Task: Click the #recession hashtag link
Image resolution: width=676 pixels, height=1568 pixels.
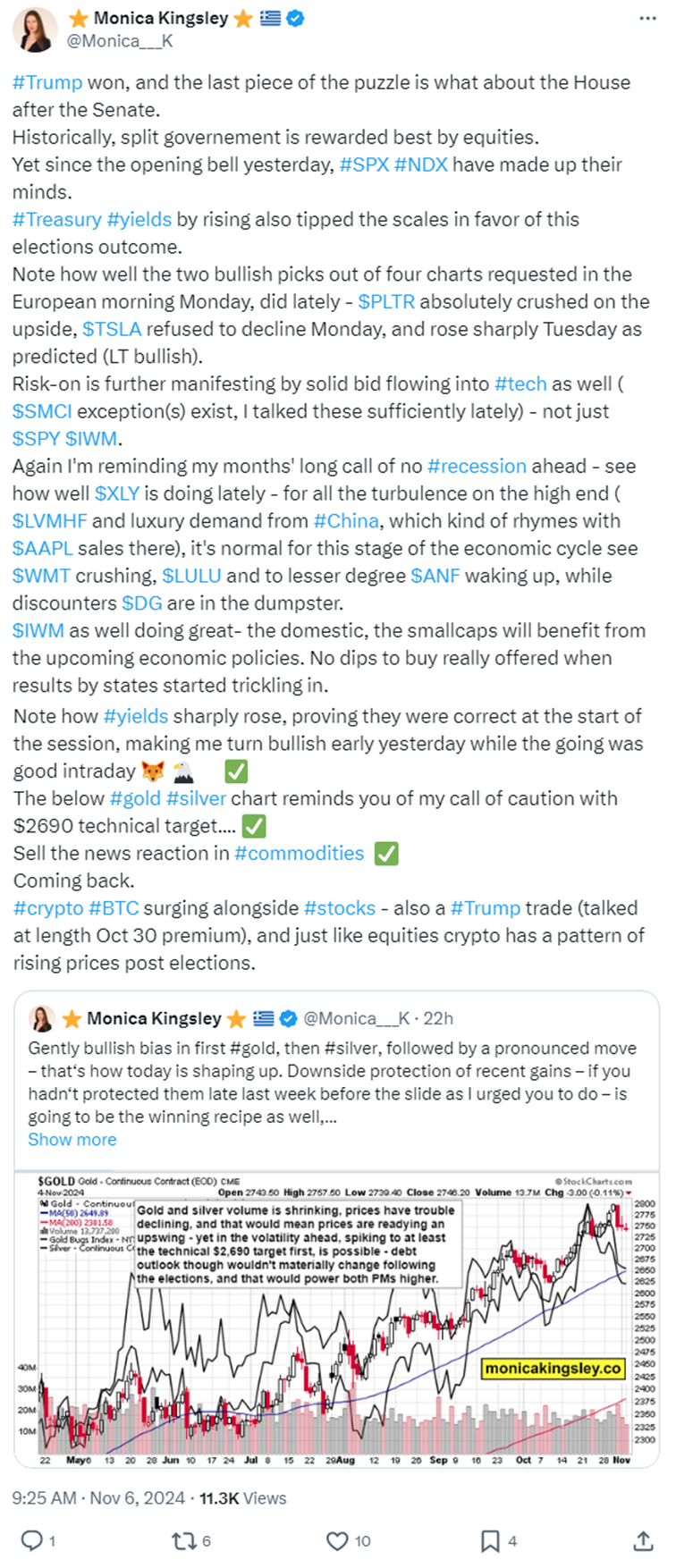Action: click(479, 467)
